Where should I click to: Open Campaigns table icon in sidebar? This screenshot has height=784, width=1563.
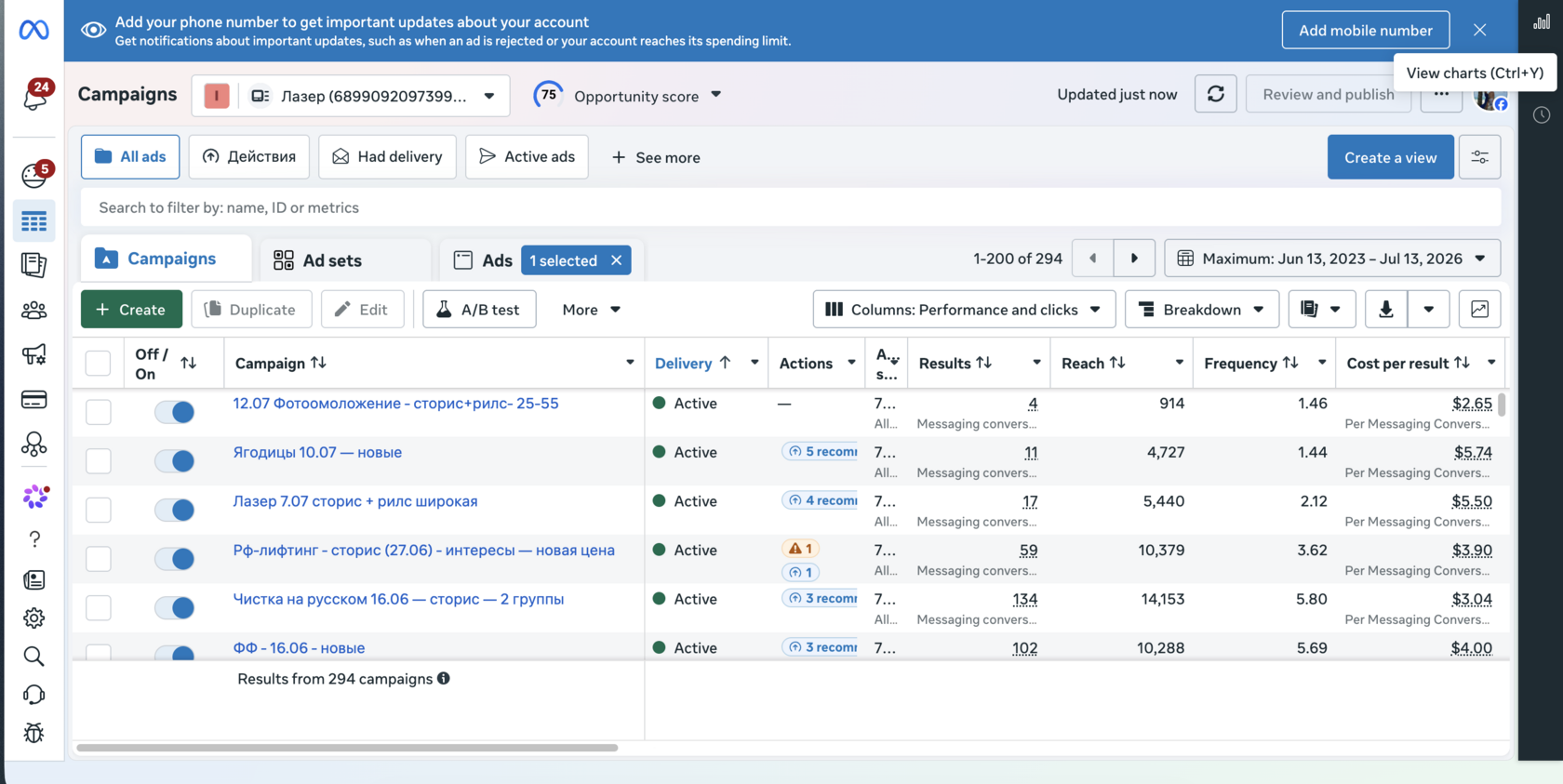33,221
